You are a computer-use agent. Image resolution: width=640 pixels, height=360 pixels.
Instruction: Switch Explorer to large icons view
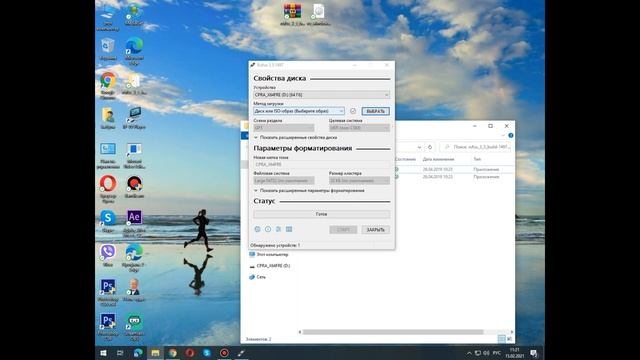[x=509, y=339]
